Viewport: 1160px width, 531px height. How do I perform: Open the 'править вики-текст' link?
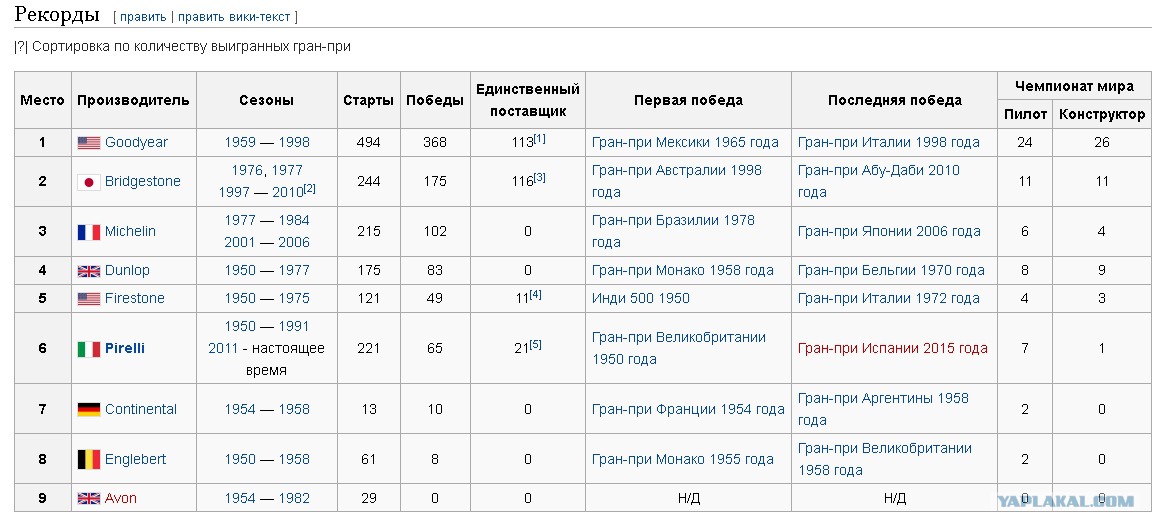coord(235,16)
